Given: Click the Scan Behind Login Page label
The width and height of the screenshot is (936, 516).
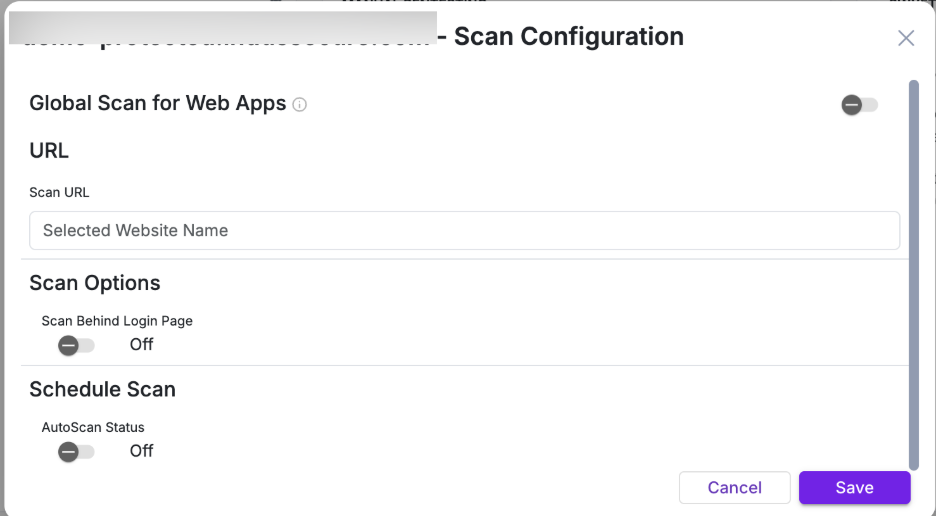Looking at the screenshot, I should 117,321.
